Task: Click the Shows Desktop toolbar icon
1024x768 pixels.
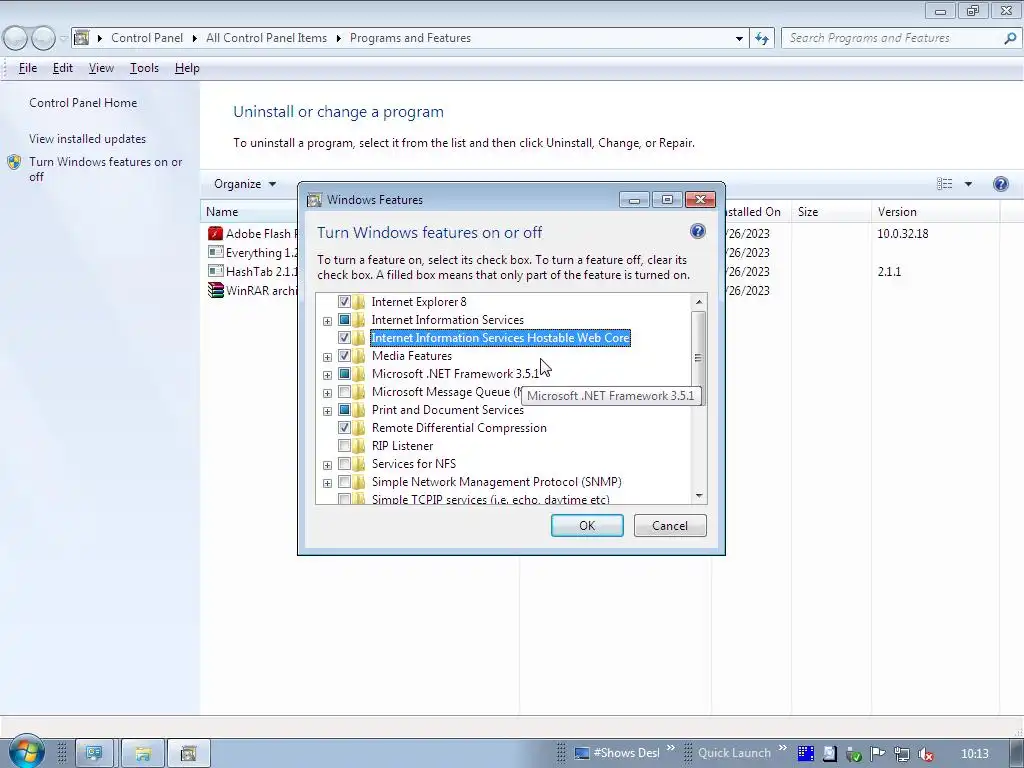Action: click(582, 753)
